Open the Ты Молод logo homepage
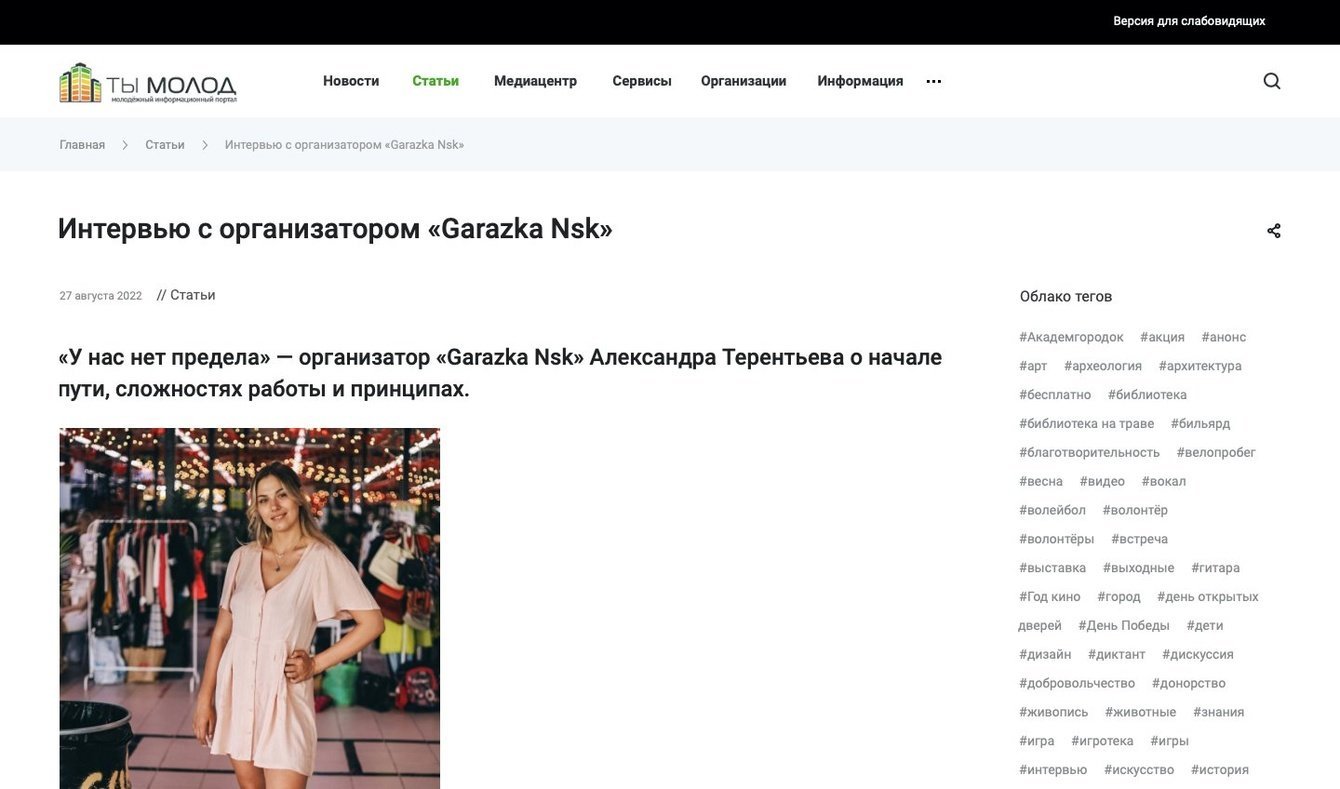 (148, 83)
